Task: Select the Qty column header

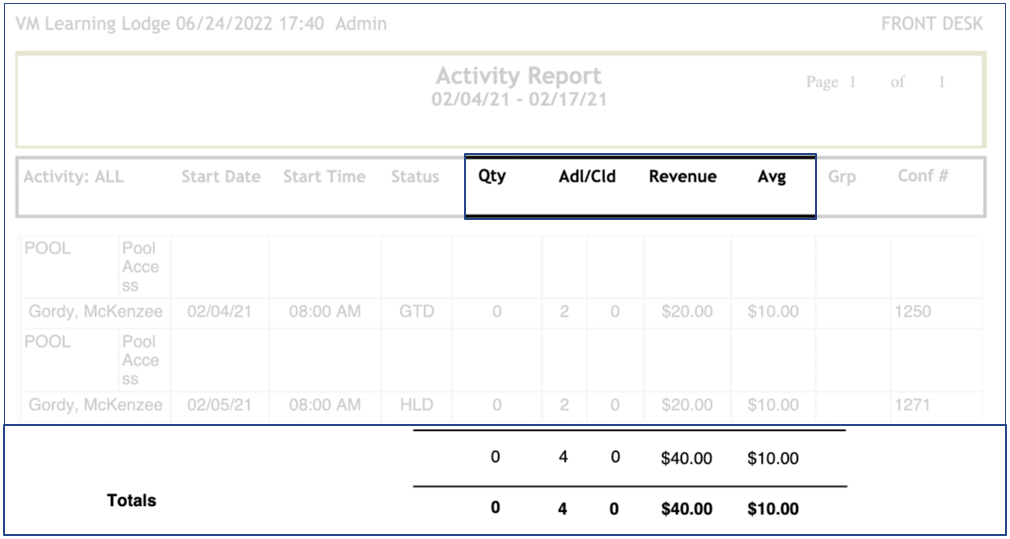Action: pyautogui.click(x=492, y=177)
